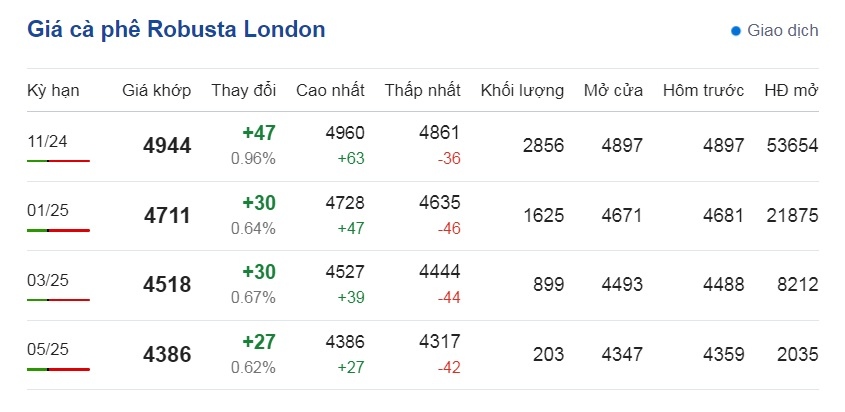
Task: Click the Cao nhất column header
Action: [x=330, y=90]
